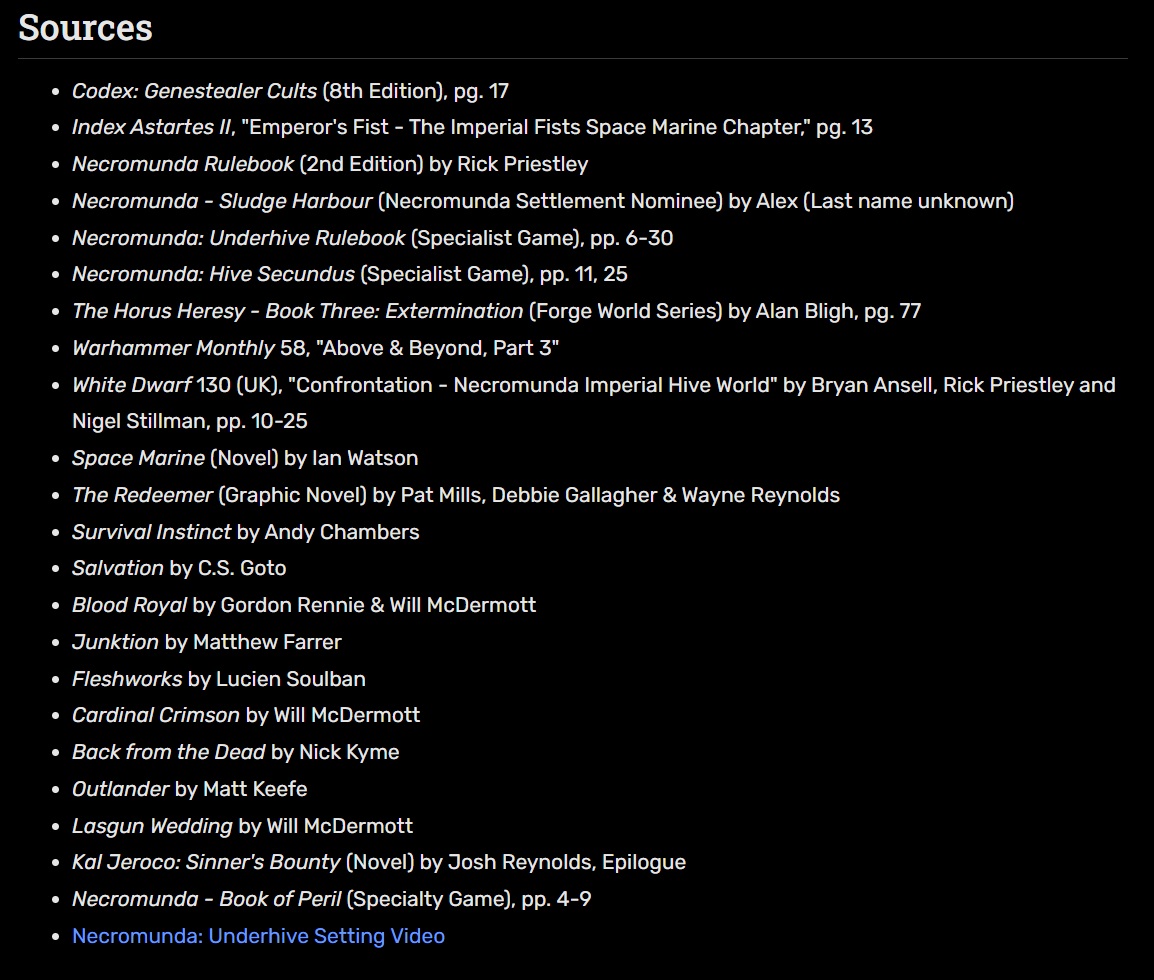Click Space Marine novel by Ian Watson
1154x980 pixels.
coord(245,458)
